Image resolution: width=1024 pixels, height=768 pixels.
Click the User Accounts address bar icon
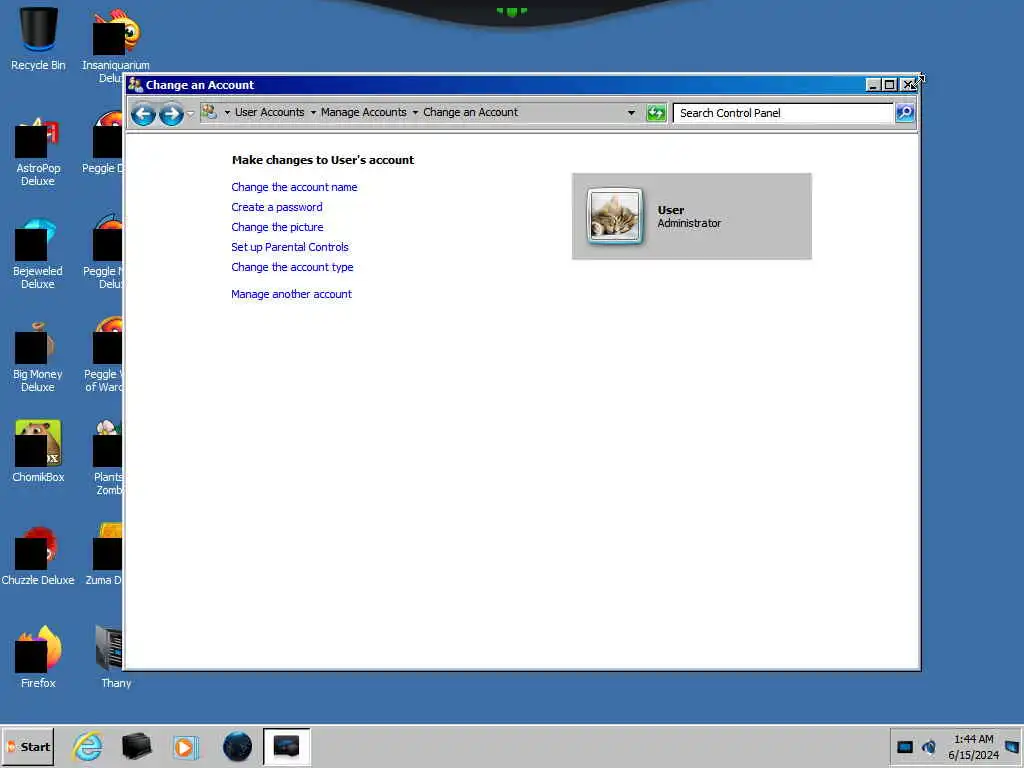pyautogui.click(x=209, y=112)
